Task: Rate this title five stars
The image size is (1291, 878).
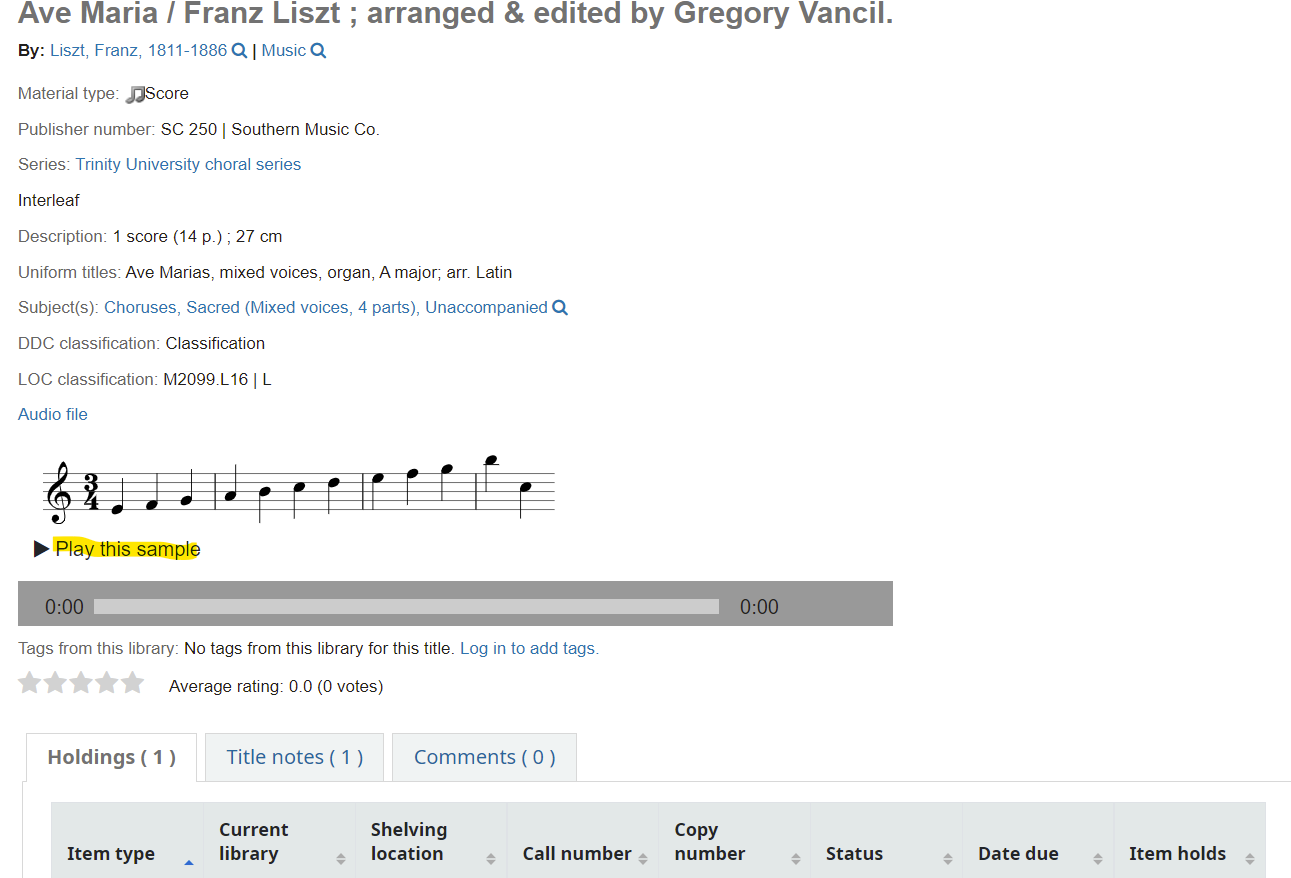Action: 132,683
